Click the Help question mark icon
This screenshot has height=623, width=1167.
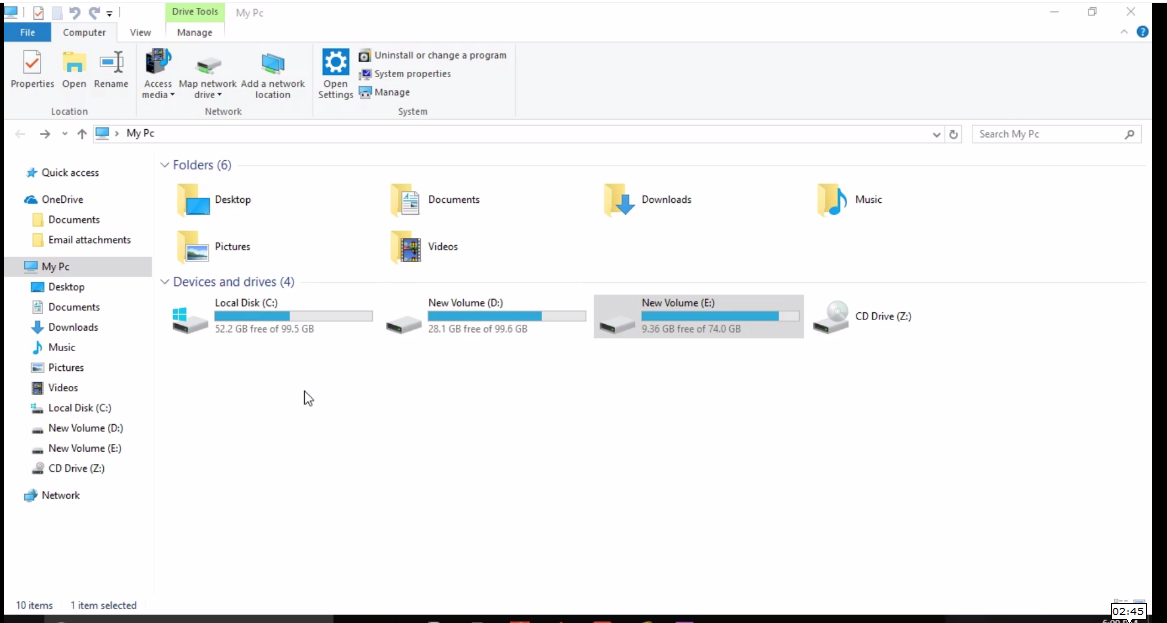1142,32
